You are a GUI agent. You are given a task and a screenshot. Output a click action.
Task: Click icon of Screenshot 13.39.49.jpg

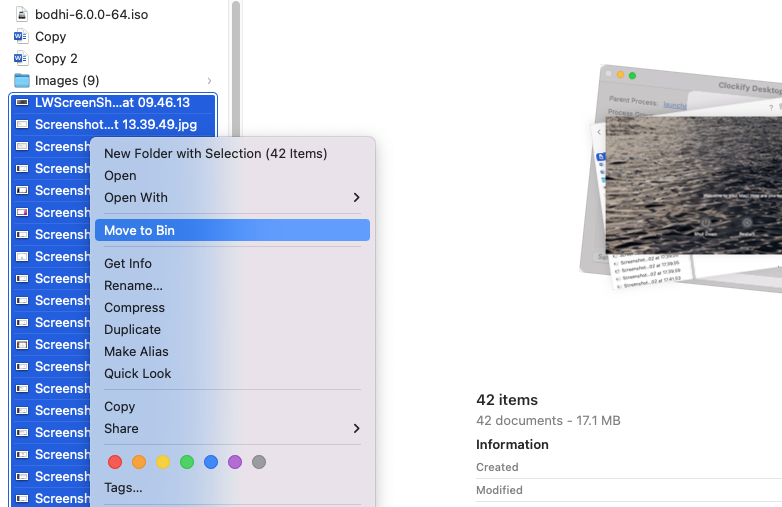coord(21,125)
